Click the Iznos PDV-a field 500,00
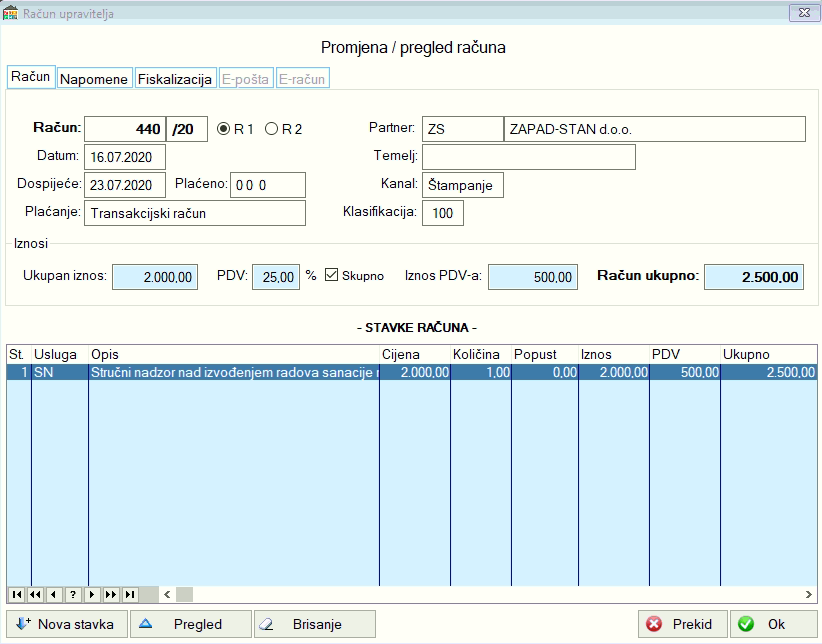The image size is (822, 644). pos(533,277)
